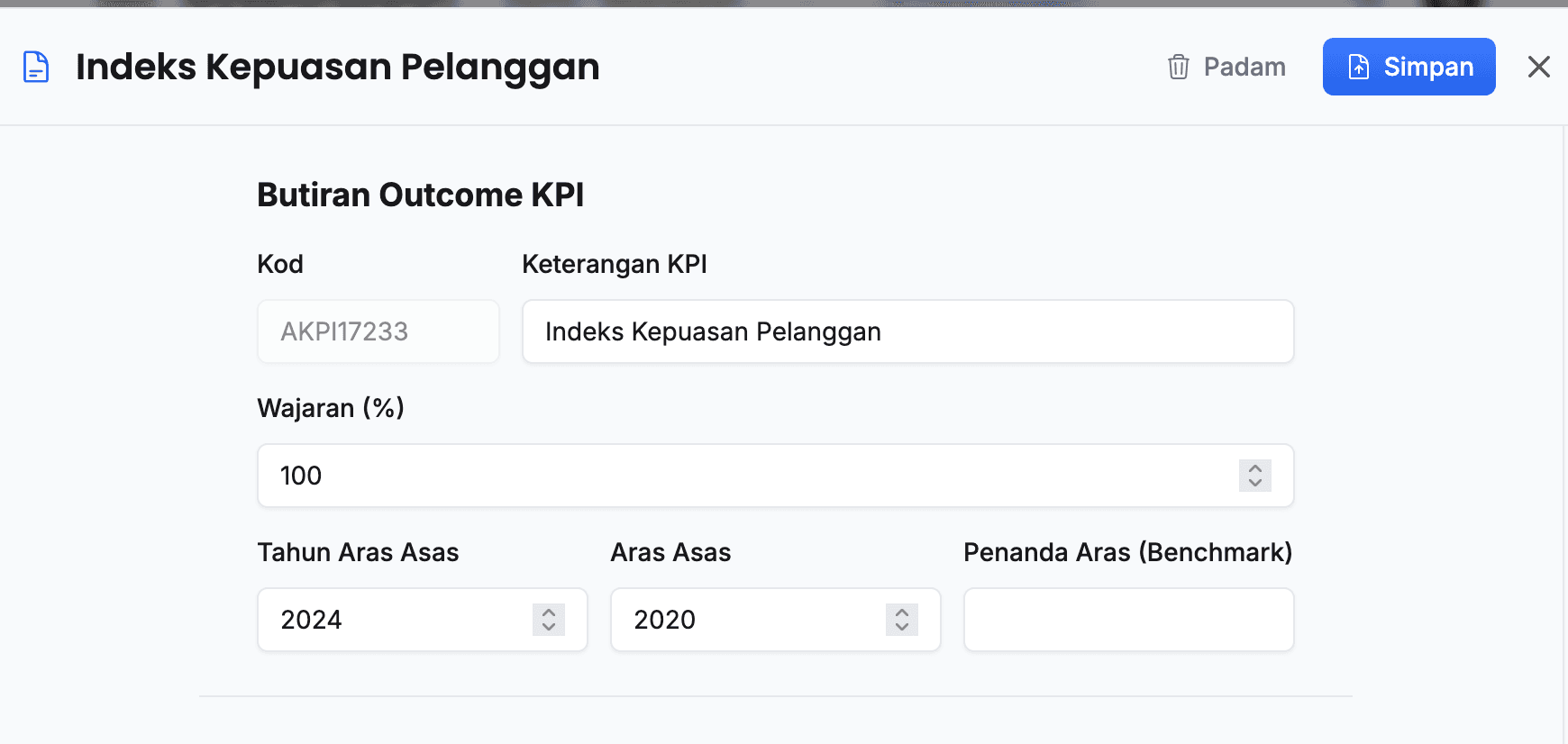1568x744 pixels.
Task: Click the Indeks Kepuasan Pelanggan header title
Action: (x=337, y=67)
